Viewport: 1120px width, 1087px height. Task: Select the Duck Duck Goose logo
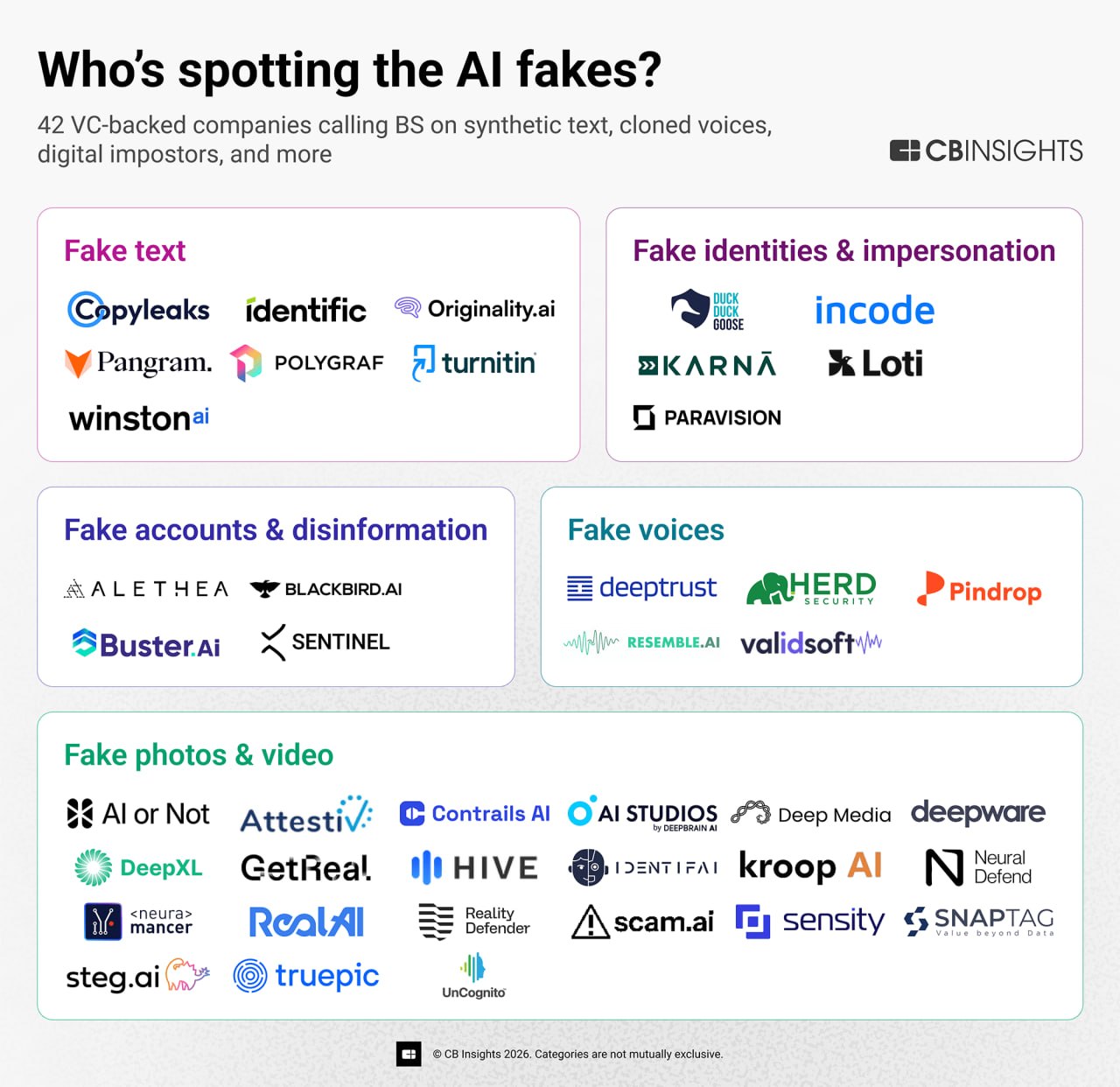(708, 310)
